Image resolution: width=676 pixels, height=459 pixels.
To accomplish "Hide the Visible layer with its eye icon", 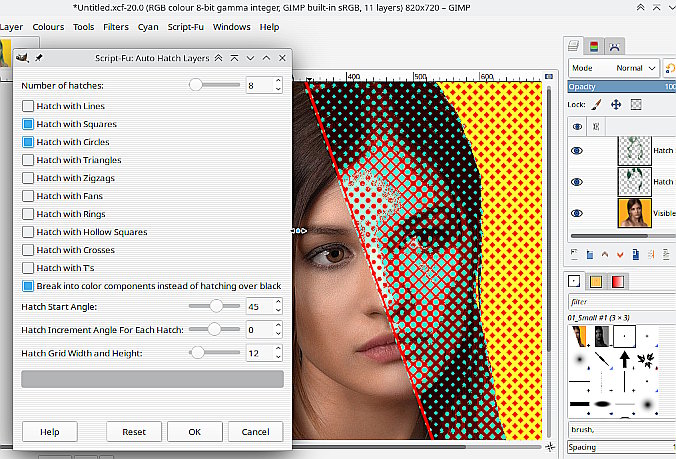I will [577, 213].
